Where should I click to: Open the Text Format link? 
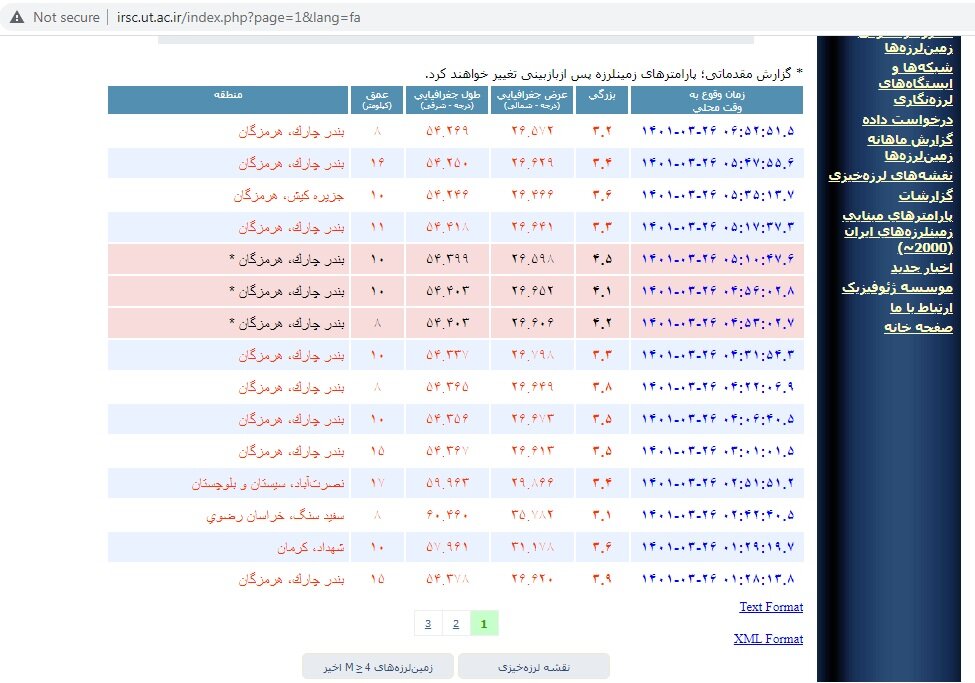pyautogui.click(x=770, y=607)
